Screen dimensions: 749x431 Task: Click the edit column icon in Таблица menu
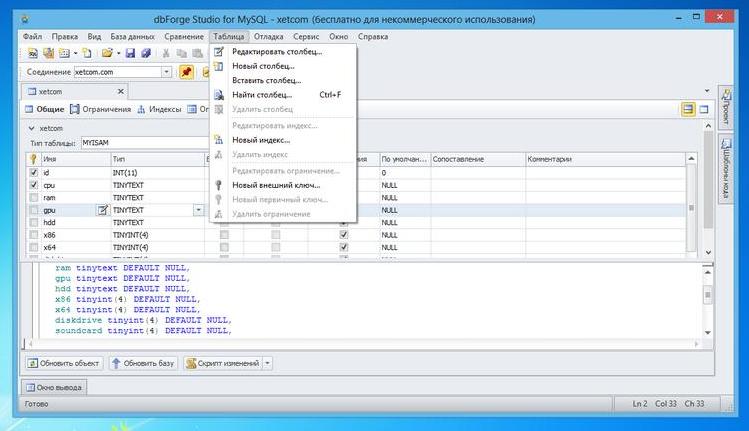pos(219,52)
